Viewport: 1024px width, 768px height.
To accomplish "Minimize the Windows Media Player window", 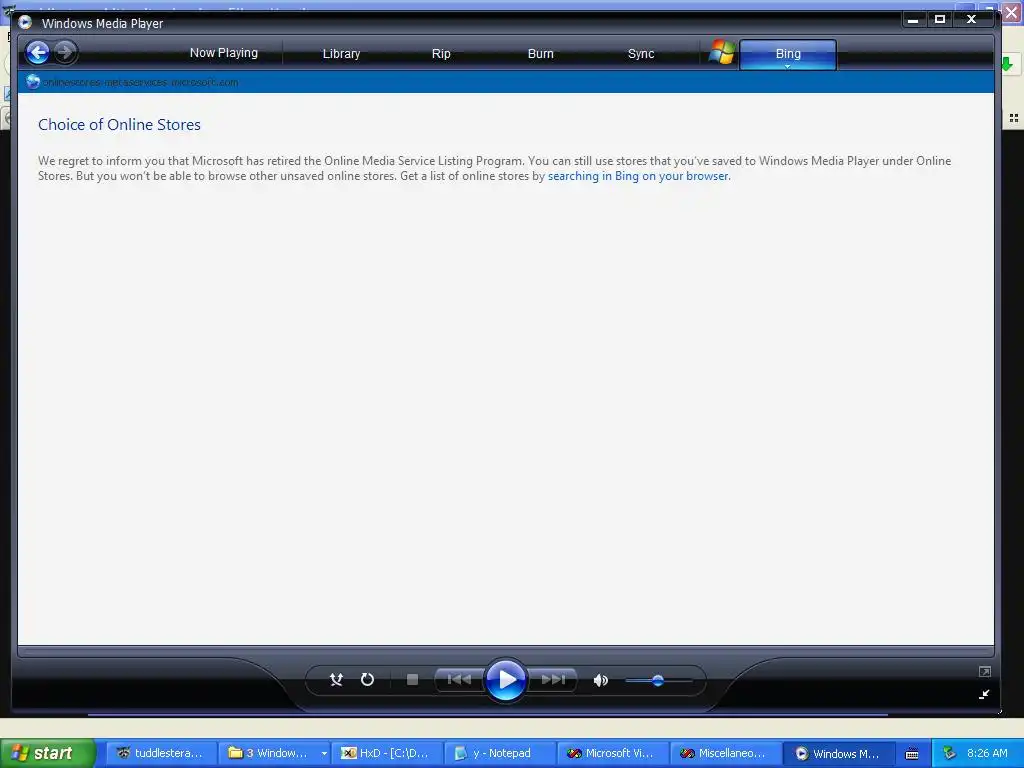I will point(913,20).
